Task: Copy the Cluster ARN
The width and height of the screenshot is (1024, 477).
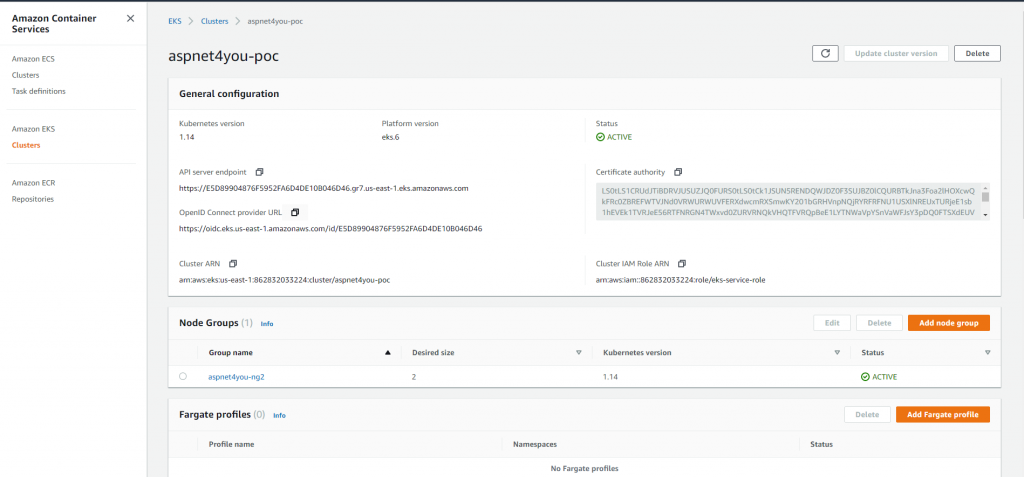Action: (x=232, y=264)
